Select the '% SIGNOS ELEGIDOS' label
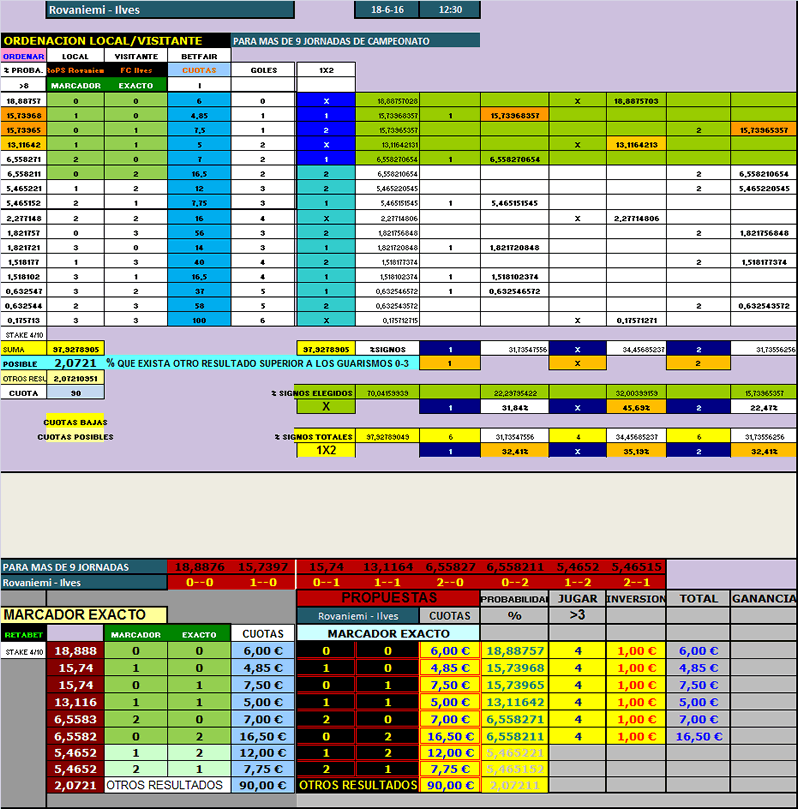 (313, 393)
